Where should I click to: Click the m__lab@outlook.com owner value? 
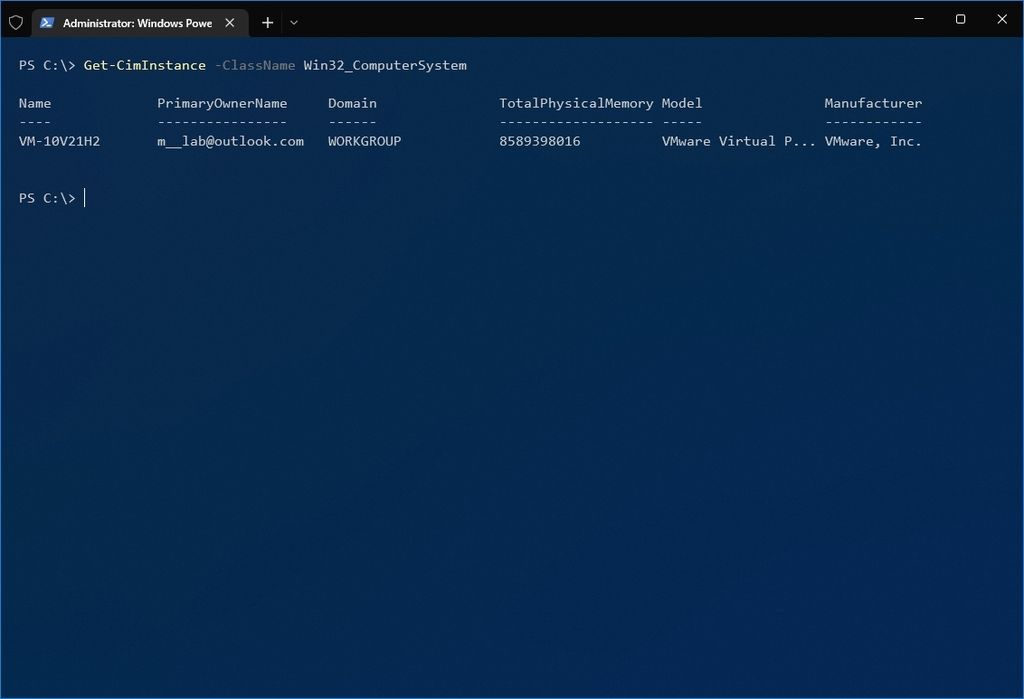click(230, 141)
